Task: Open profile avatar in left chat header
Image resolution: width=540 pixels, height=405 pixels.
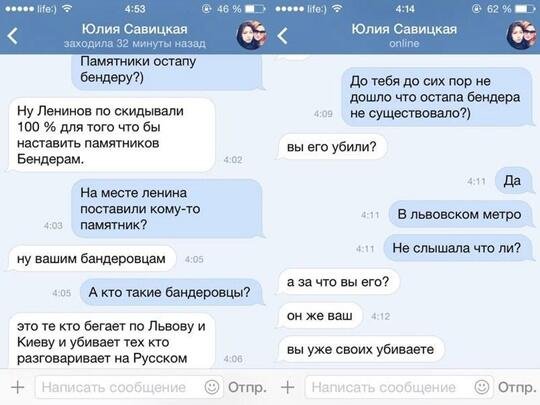Action: 252,35
